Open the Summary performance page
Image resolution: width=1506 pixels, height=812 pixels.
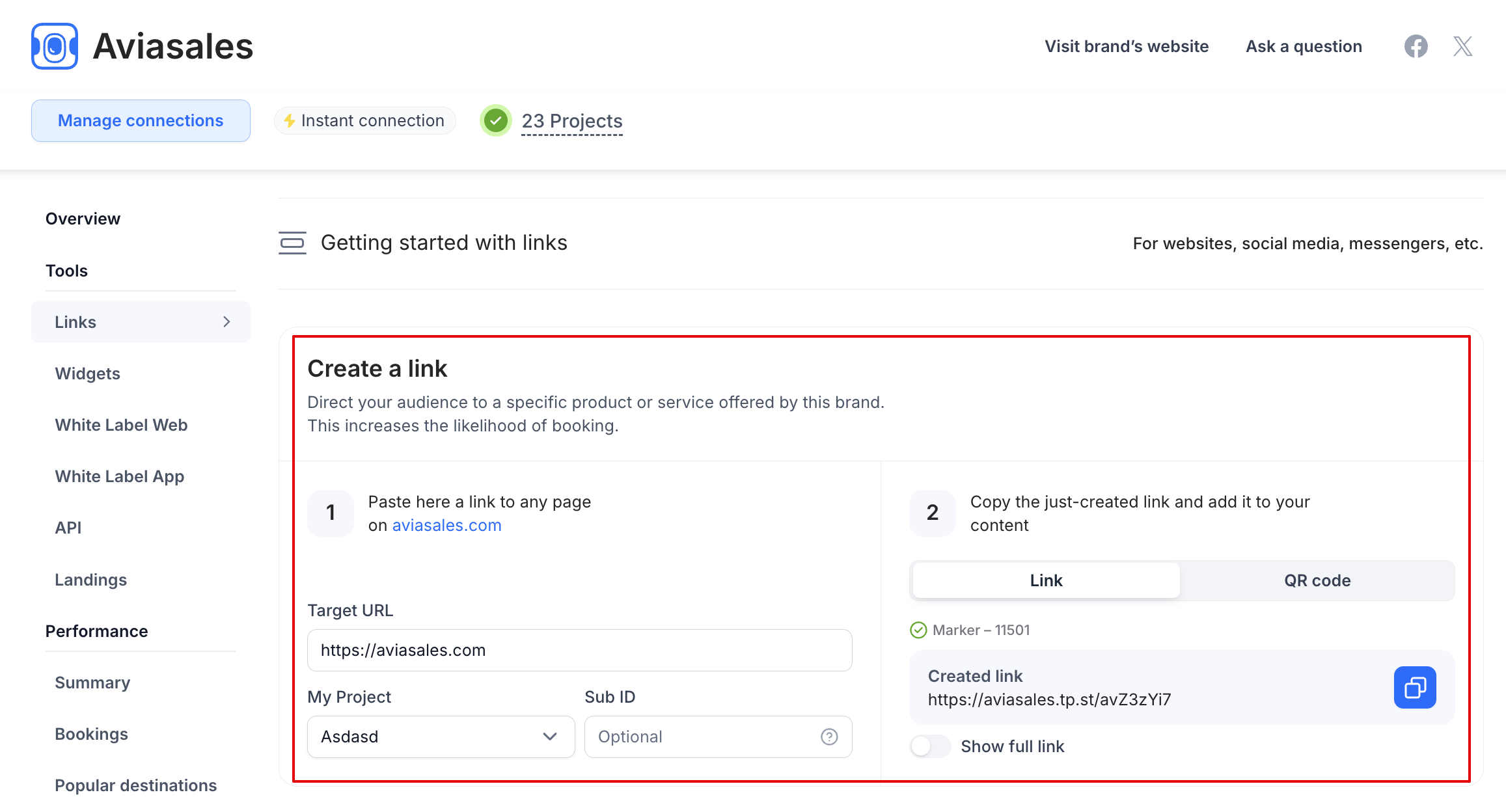tap(92, 683)
